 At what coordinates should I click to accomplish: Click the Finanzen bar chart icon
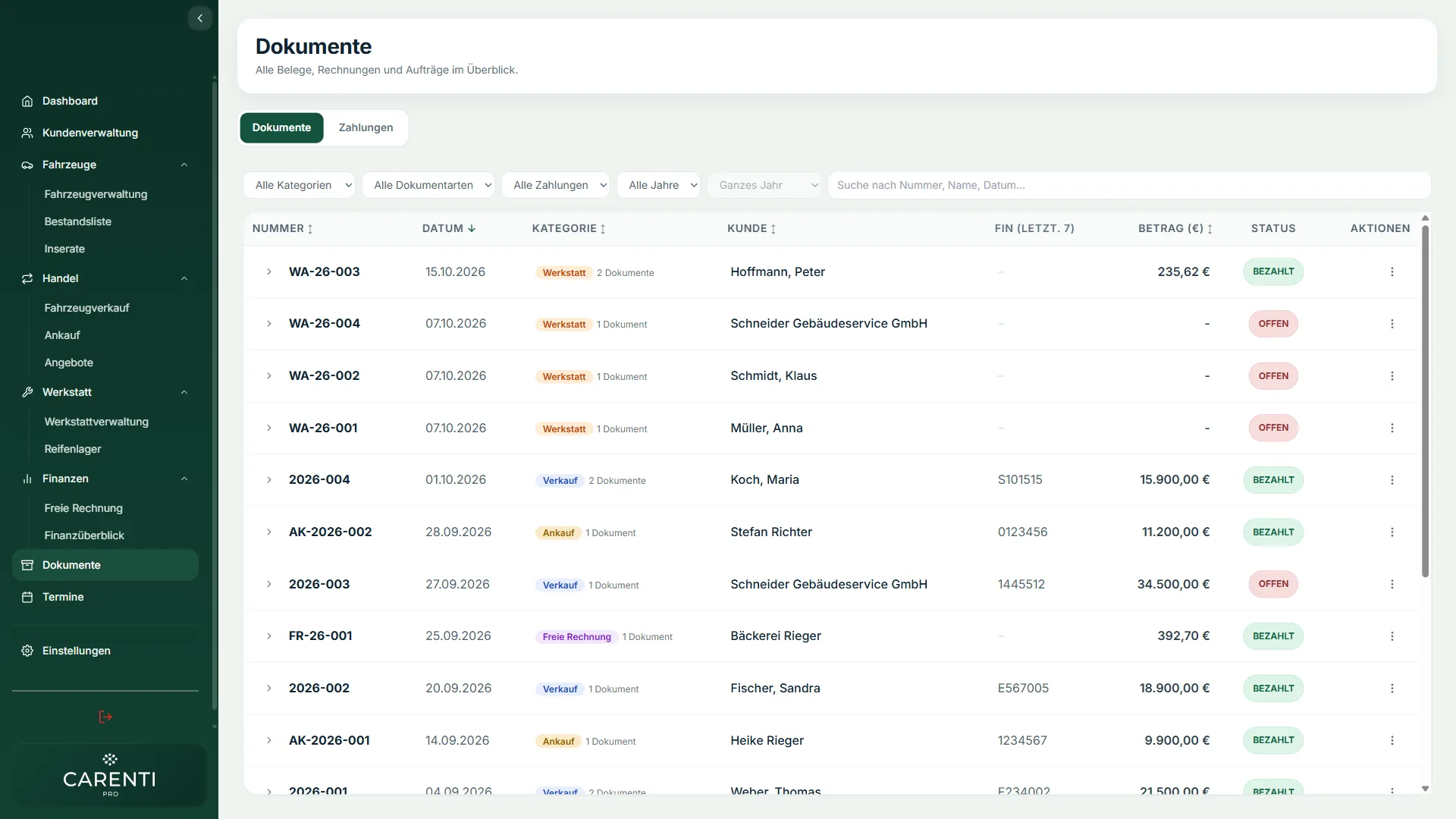[x=27, y=479]
